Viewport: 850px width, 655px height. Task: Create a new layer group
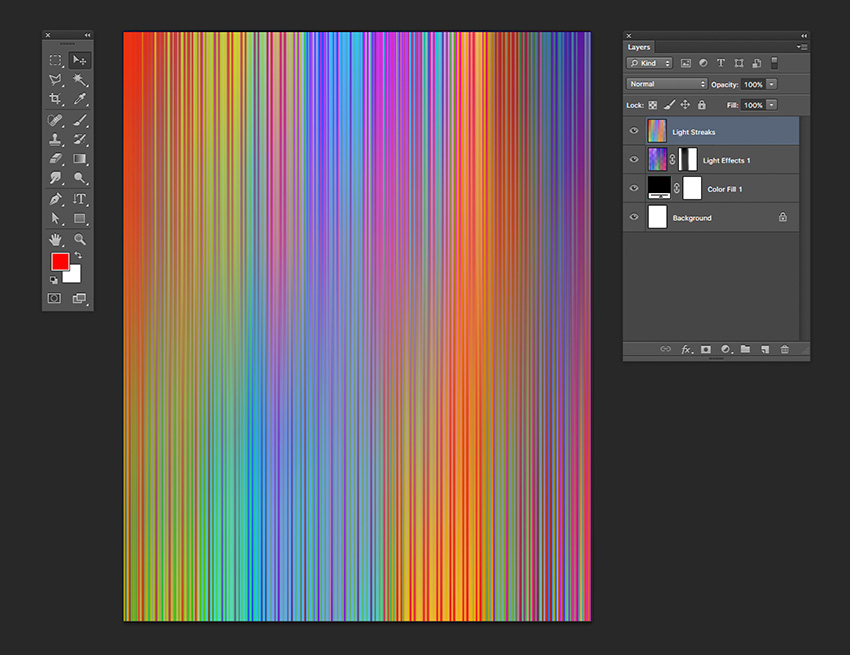point(745,349)
